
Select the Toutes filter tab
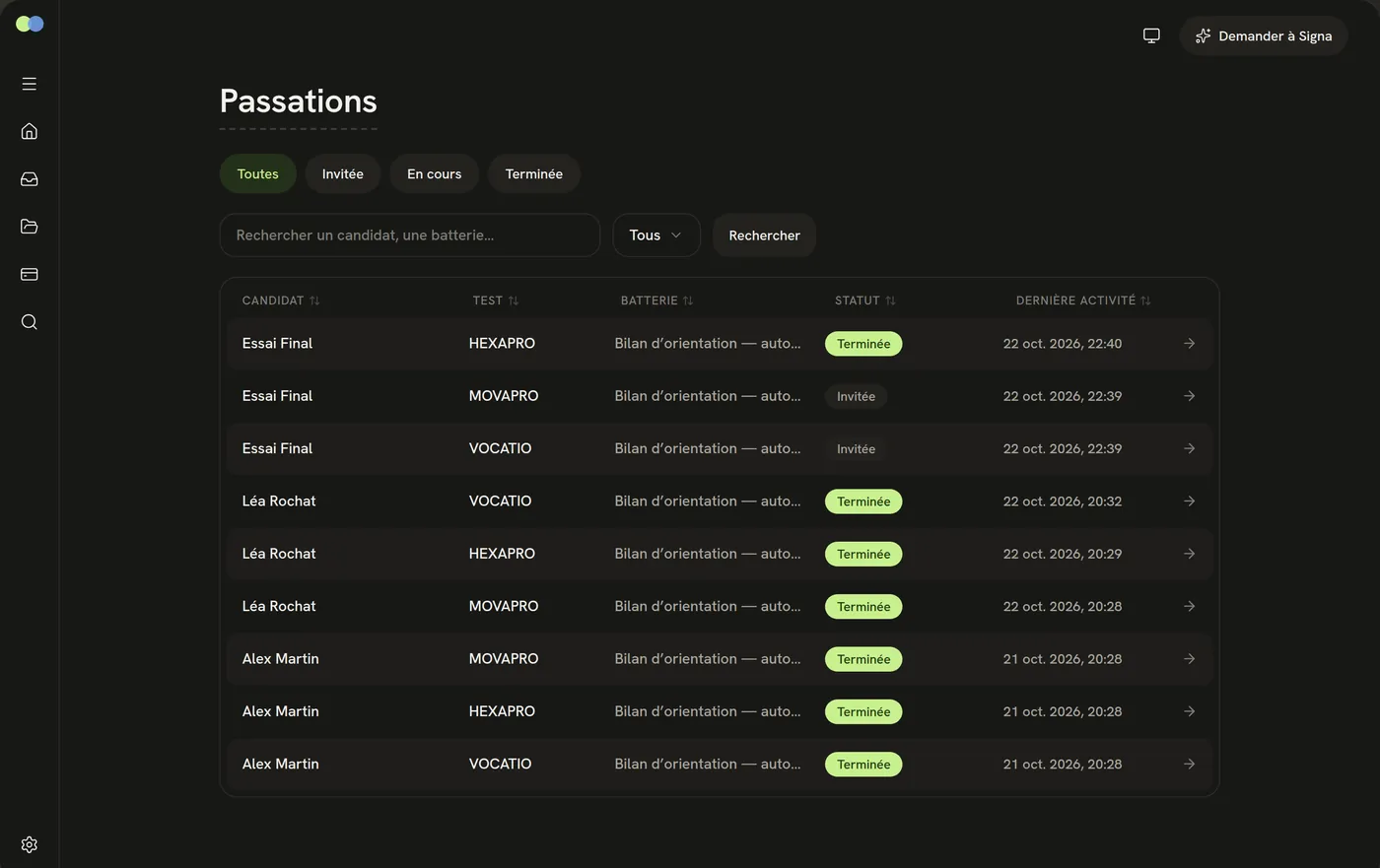tap(258, 173)
